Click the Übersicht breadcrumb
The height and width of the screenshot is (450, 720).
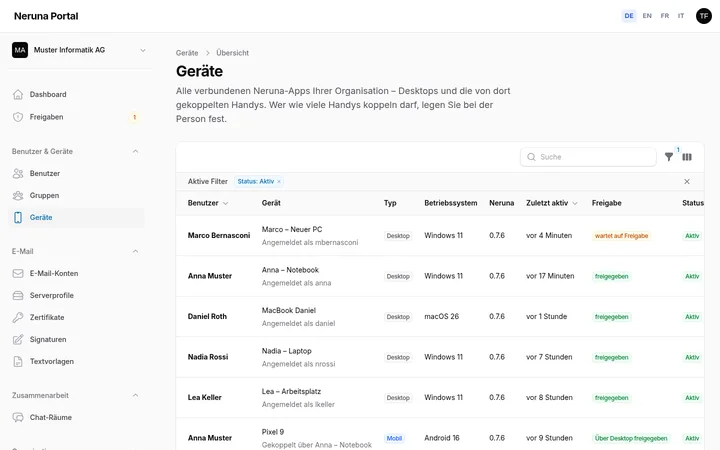232,53
